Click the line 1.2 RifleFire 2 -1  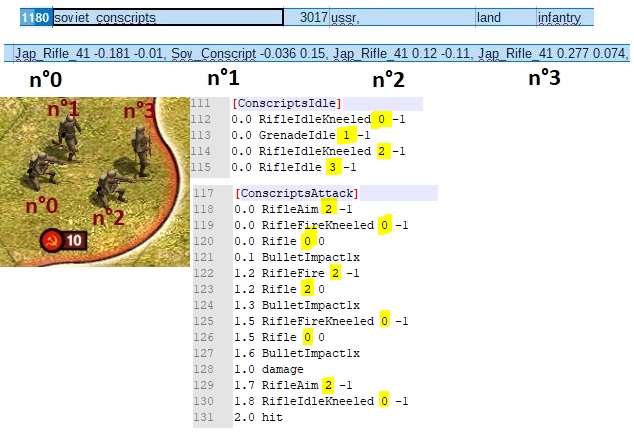(297, 273)
